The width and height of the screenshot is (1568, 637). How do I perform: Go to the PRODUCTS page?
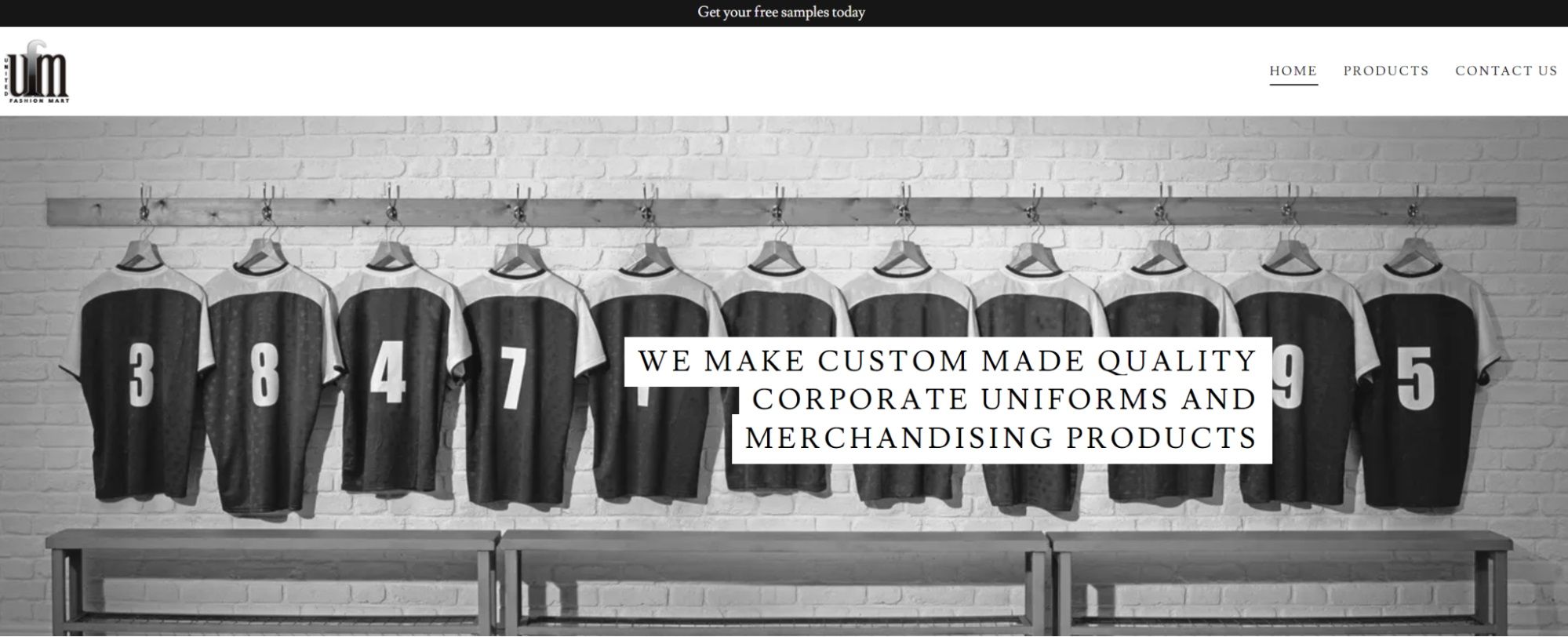1385,71
